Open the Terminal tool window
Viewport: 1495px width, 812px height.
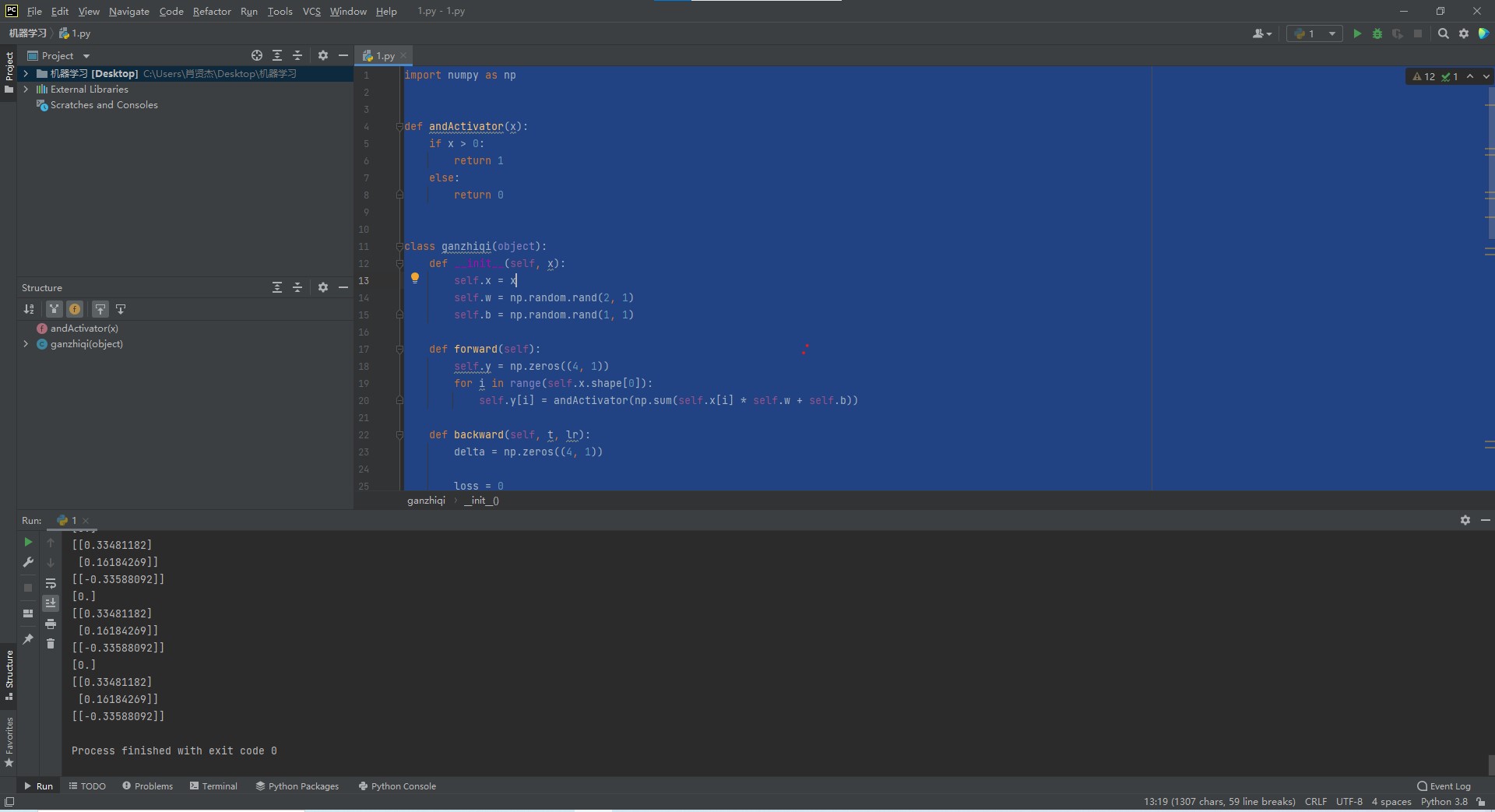(213, 786)
